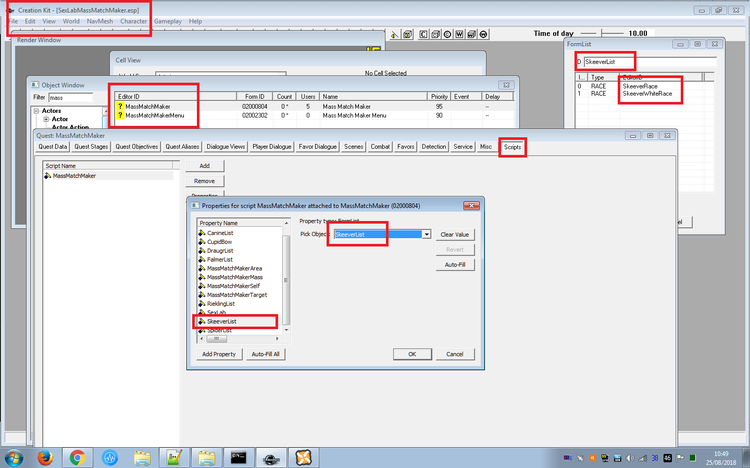Confirm the properties dialog with OK

[x=412, y=354]
